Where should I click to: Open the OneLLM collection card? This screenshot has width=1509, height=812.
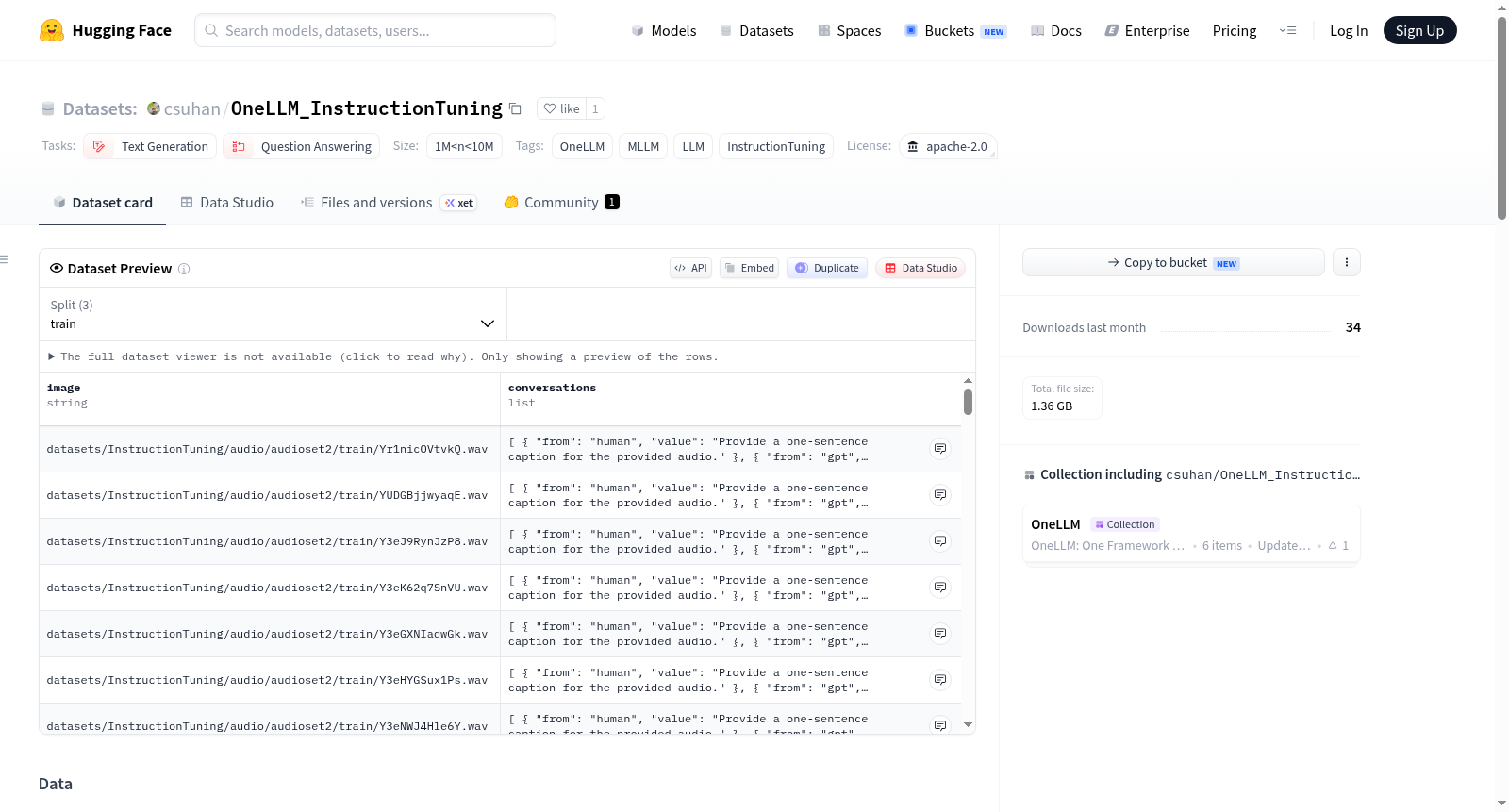pyautogui.click(x=1191, y=534)
